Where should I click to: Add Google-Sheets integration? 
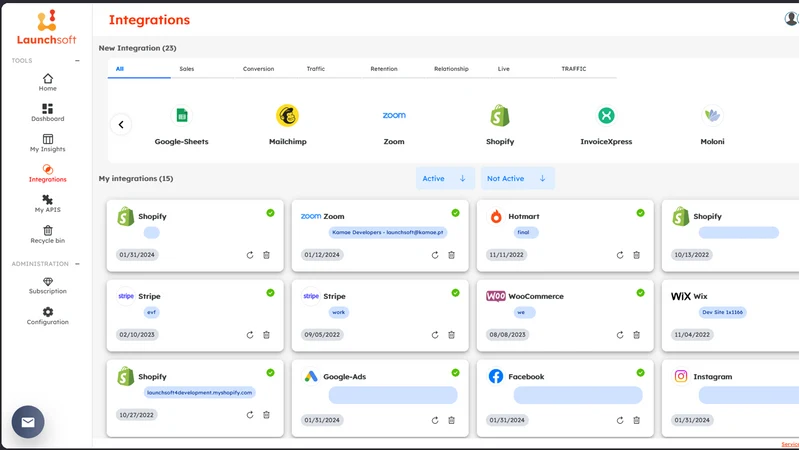pyautogui.click(x=182, y=126)
